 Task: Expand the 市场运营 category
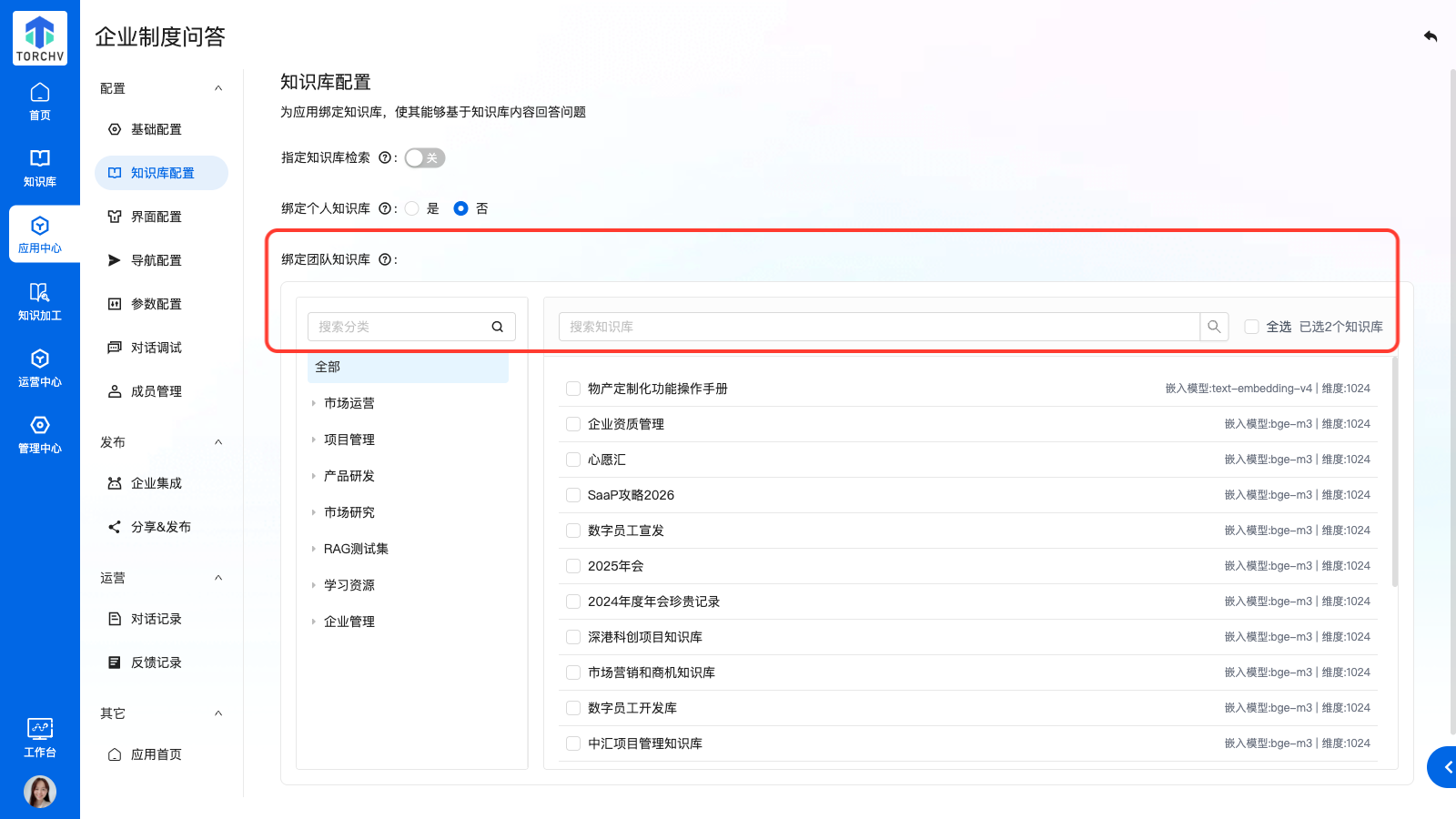click(x=314, y=403)
